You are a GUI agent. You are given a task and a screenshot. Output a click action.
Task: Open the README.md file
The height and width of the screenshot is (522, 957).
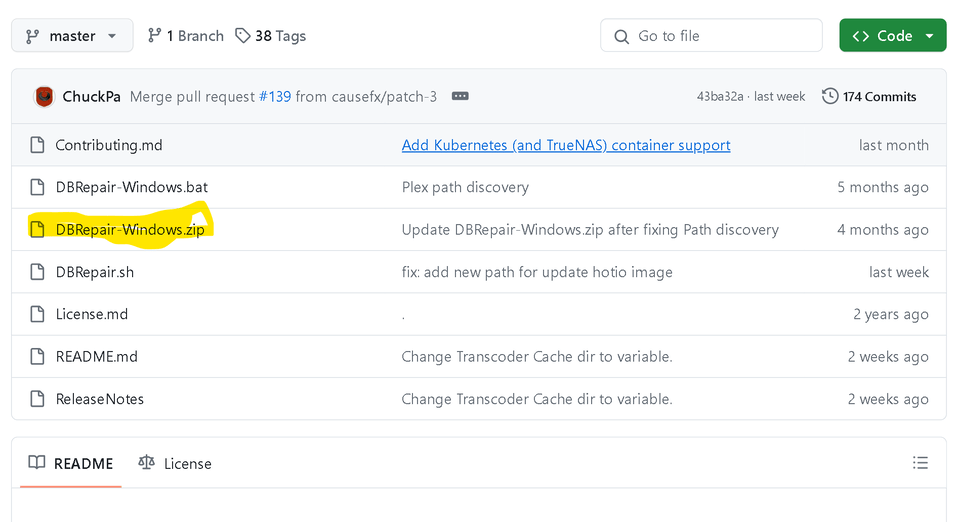[97, 357]
